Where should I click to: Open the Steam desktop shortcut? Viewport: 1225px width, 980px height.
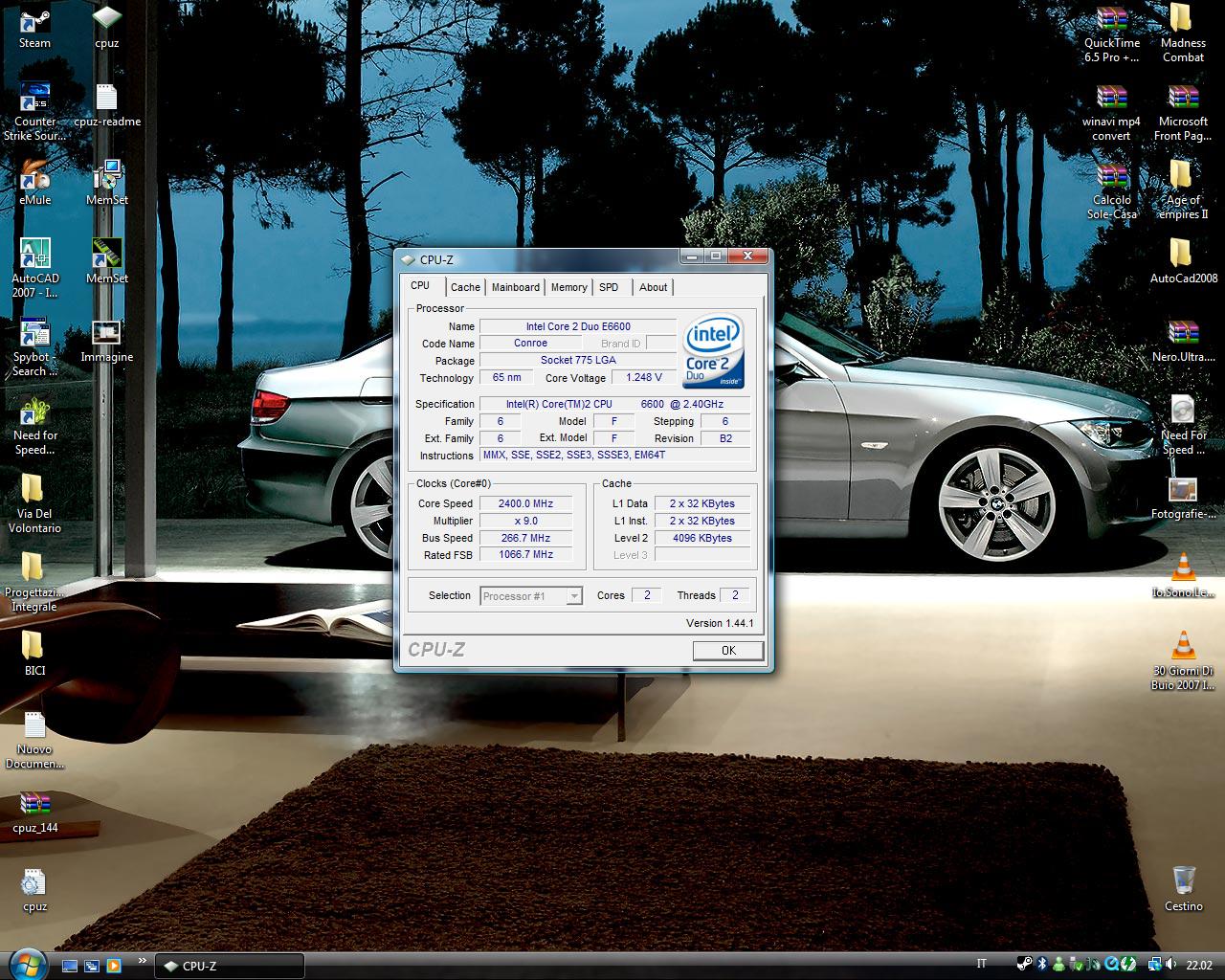click(34, 27)
